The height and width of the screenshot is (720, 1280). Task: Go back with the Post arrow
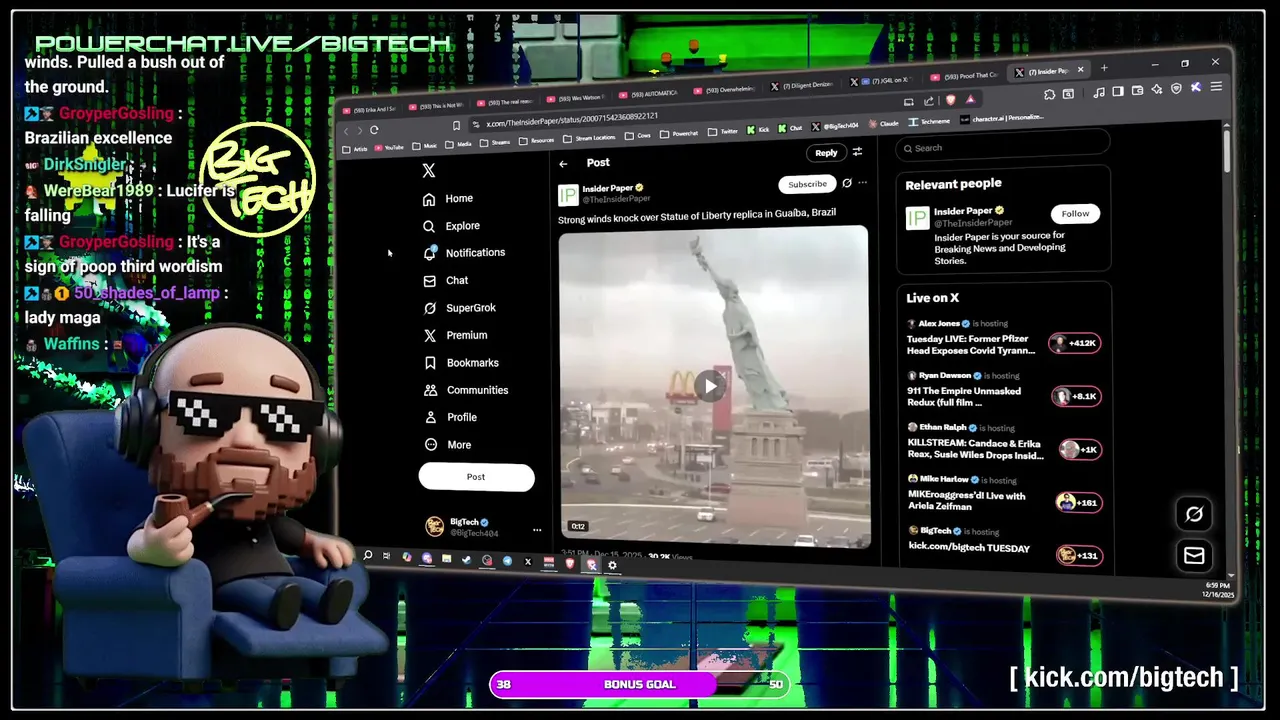point(563,164)
